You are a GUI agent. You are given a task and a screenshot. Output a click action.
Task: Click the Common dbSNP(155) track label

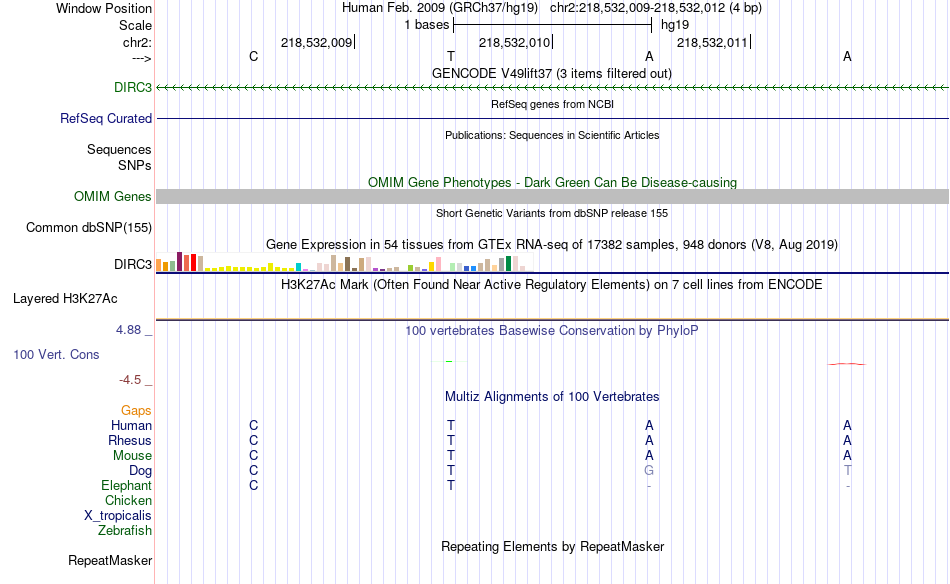click(x=88, y=228)
